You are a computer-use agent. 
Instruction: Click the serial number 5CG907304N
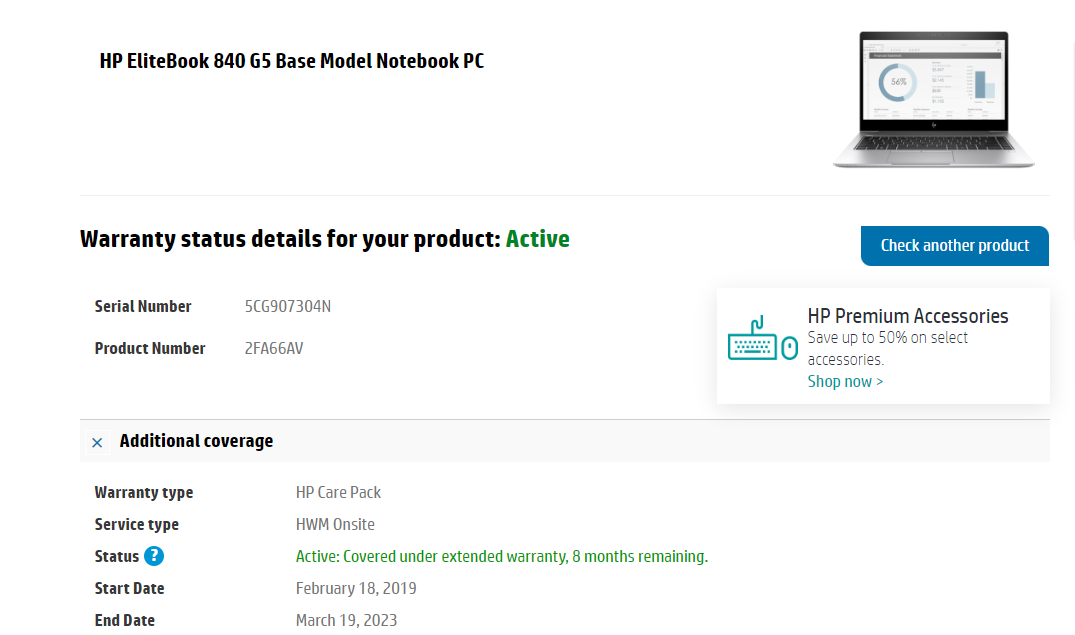287,306
